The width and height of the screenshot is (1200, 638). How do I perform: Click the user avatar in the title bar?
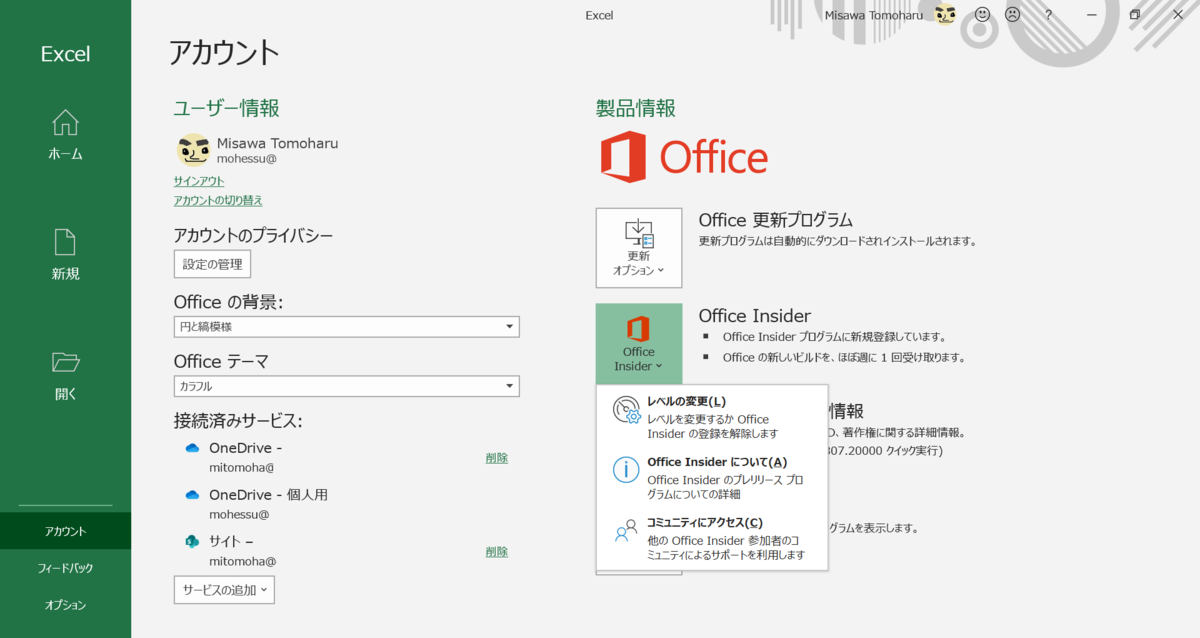[944, 14]
